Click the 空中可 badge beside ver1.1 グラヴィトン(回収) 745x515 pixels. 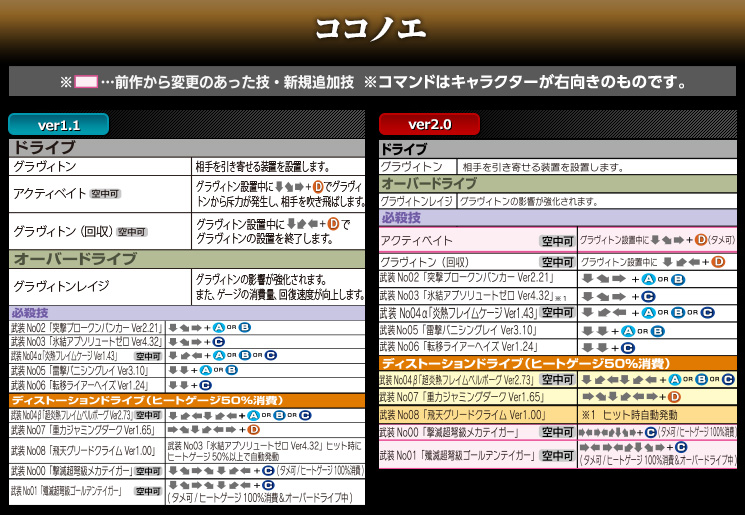pyautogui.click(x=132, y=232)
